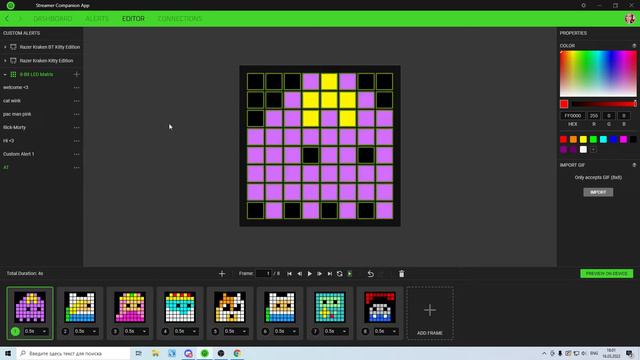Click the green play toggle in timeline toolbar
This screenshot has height=360, width=640.
coord(350,274)
